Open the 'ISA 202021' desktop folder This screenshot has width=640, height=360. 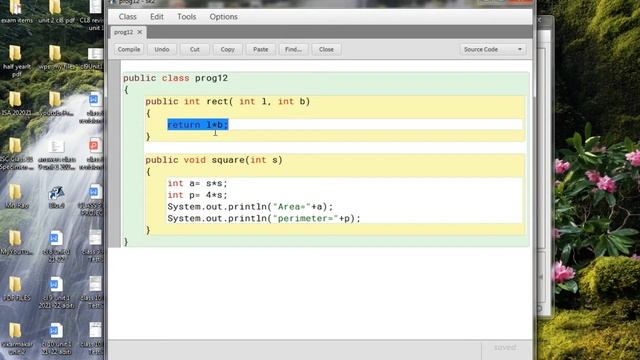tap(15, 100)
